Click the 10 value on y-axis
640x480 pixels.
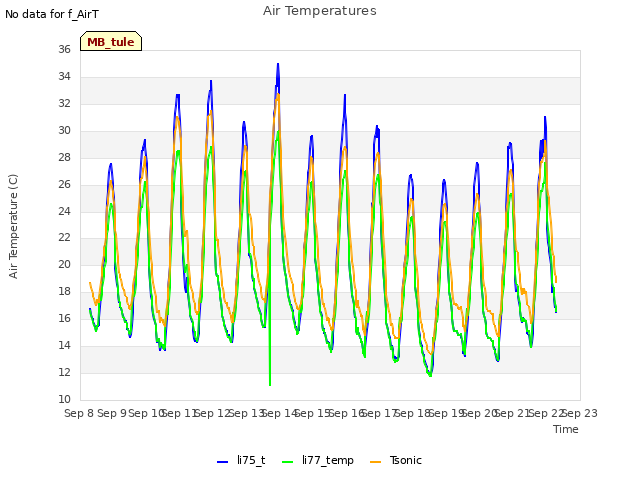(x=64, y=399)
